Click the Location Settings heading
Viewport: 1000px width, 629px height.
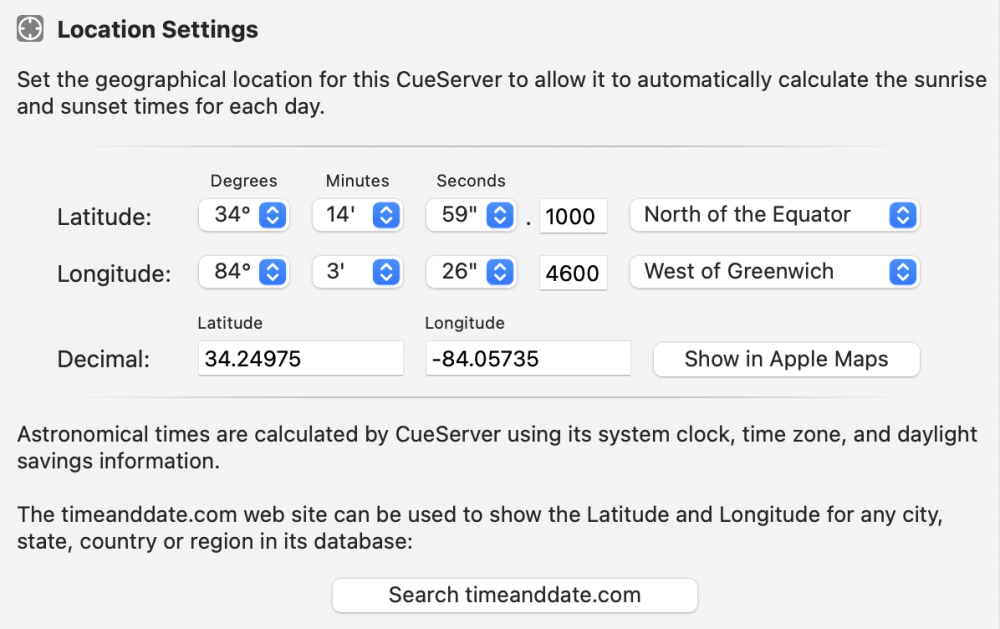tap(157, 30)
